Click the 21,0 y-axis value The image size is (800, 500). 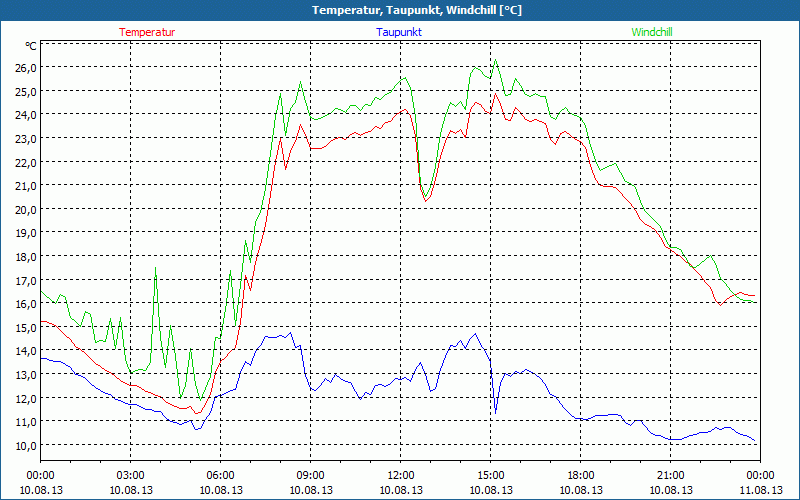click(26, 186)
